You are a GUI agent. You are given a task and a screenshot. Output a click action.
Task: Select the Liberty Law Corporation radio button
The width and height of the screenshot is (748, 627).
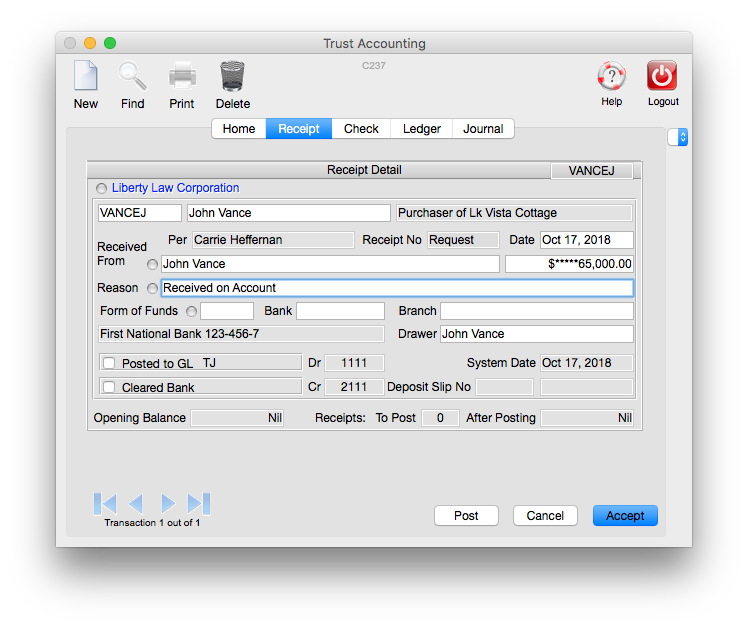[101, 188]
